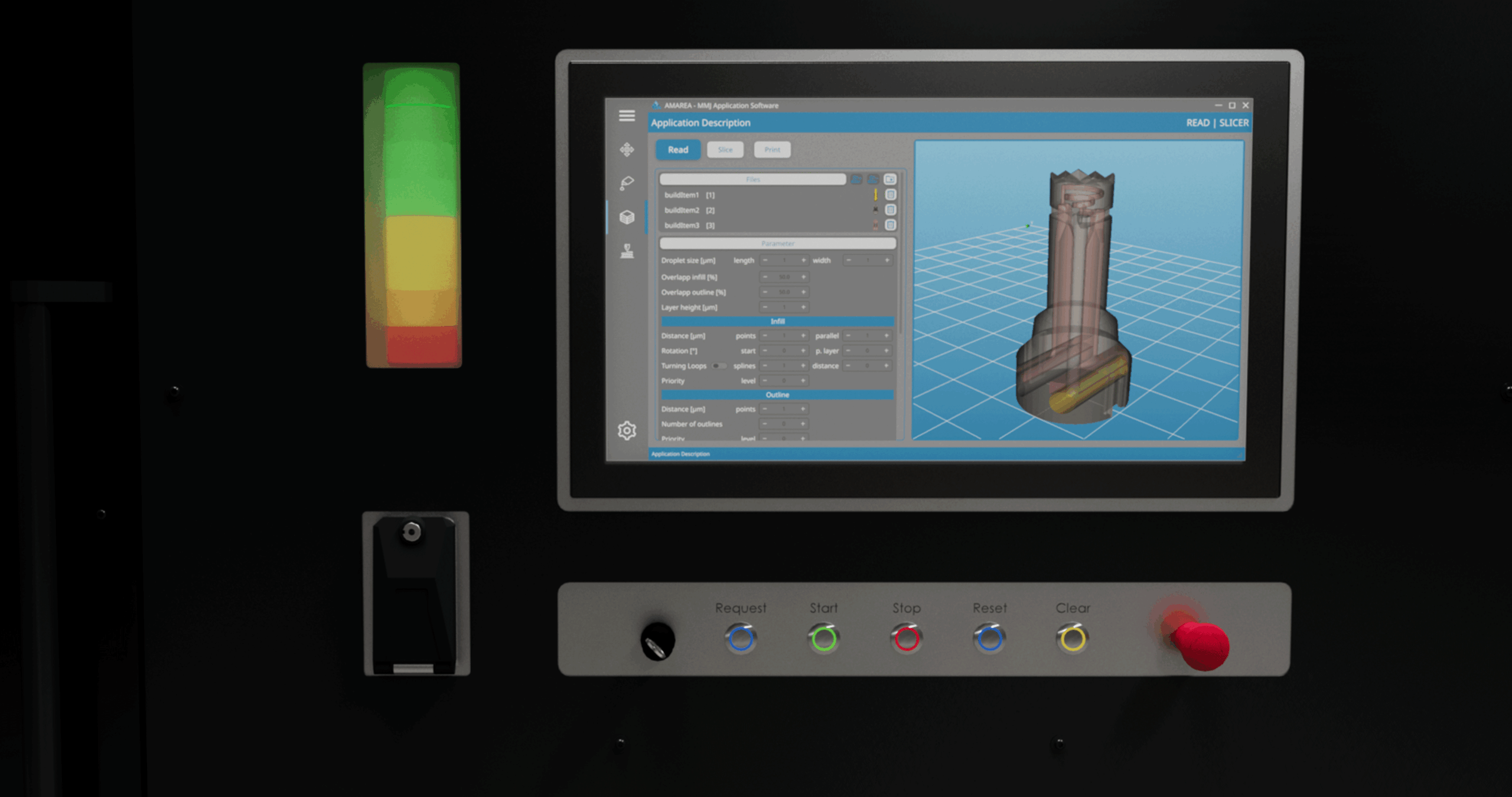This screenshot has height=797, width=1512.
Task: Click the first cloud import icon above Files
Action: pyautogui.click(x=856, y=179)
